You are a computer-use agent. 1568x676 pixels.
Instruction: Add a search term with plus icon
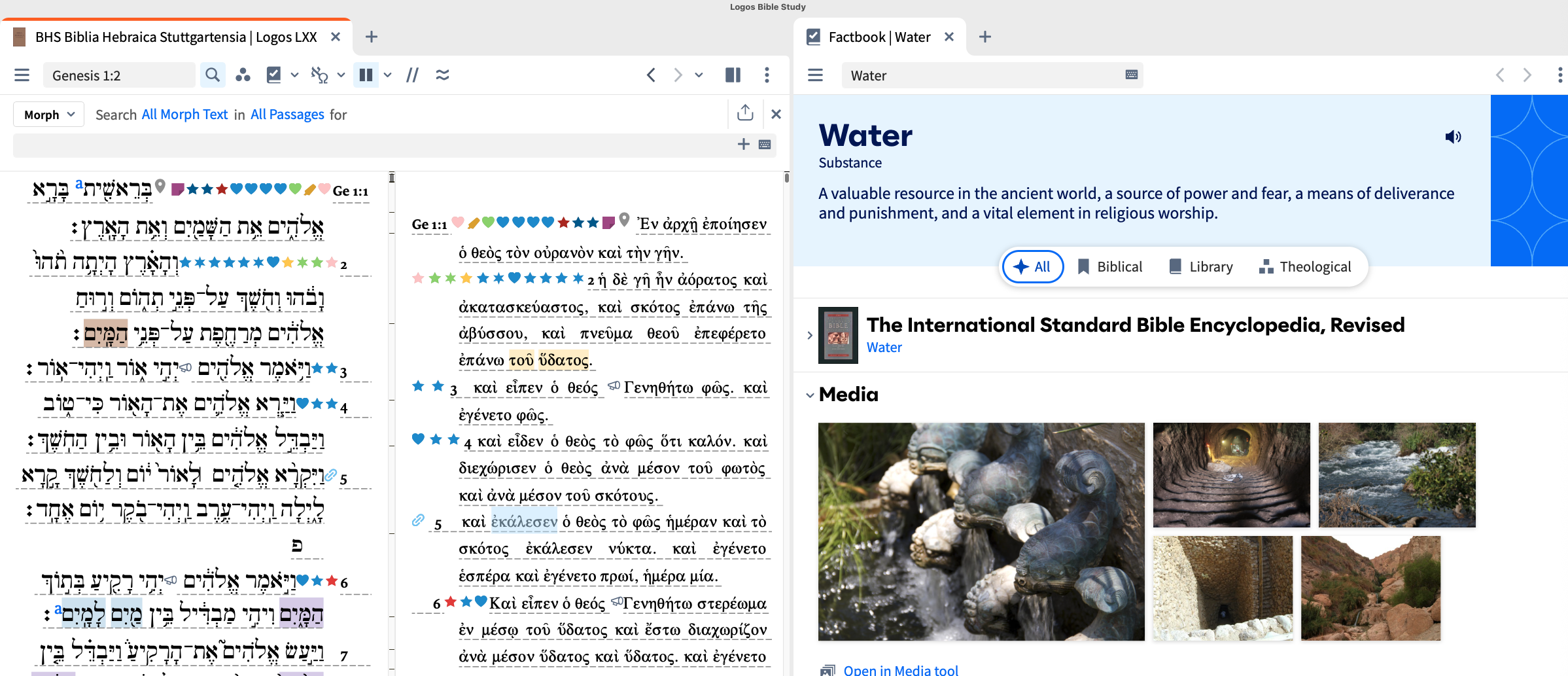coord(744,144)
